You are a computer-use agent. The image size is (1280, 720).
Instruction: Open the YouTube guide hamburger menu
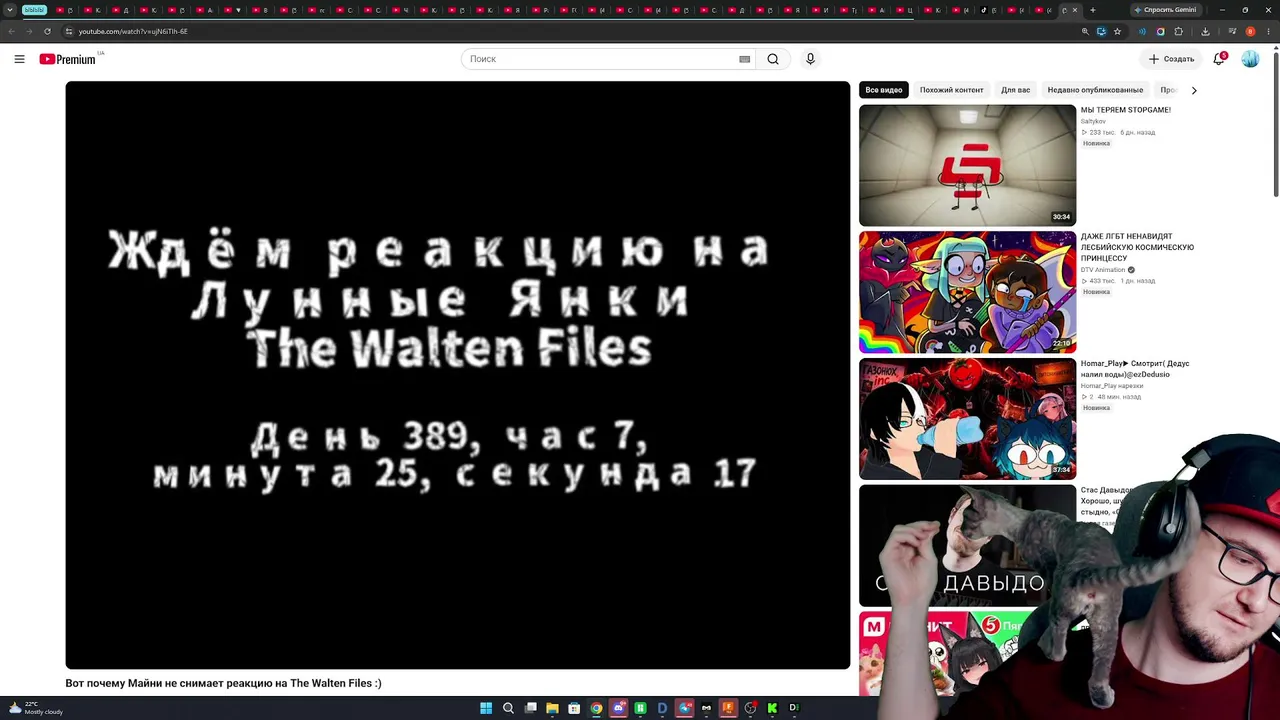(x=19, y=59)
